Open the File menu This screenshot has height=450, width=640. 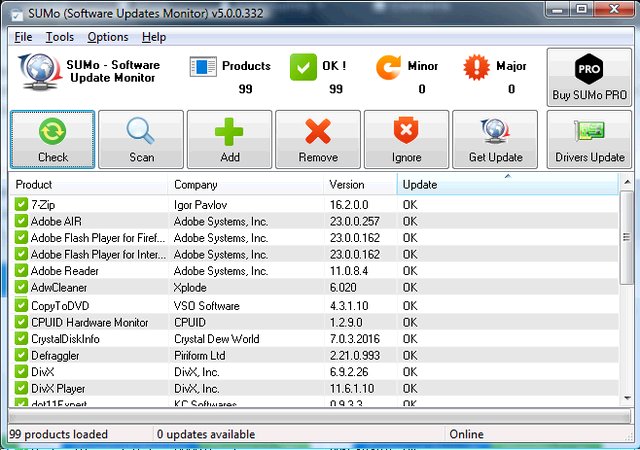coord(23,37)
